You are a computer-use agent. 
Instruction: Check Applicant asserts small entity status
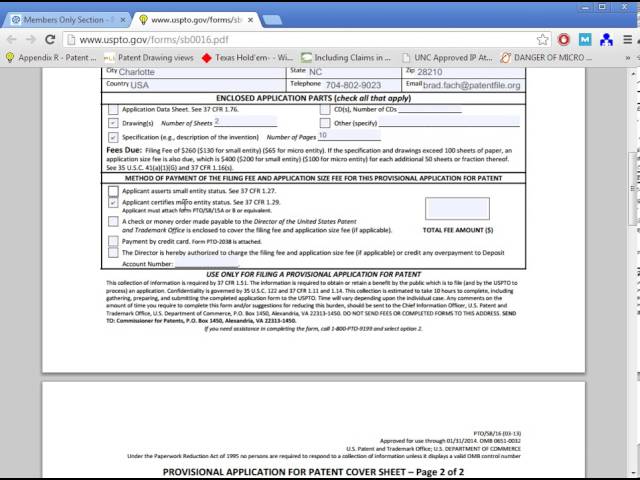[113, 191]
